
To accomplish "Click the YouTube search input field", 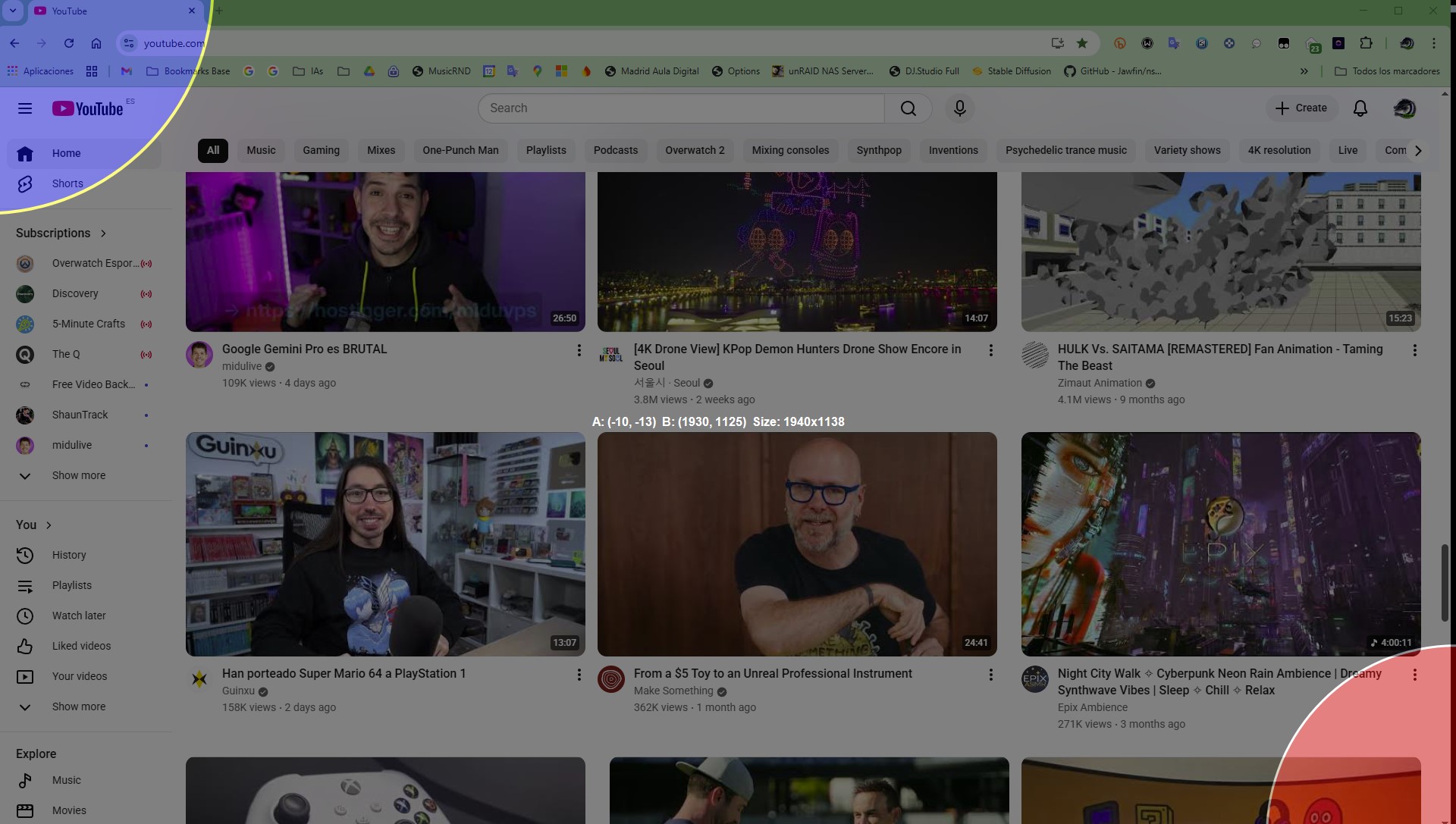I will pos(682,108).
